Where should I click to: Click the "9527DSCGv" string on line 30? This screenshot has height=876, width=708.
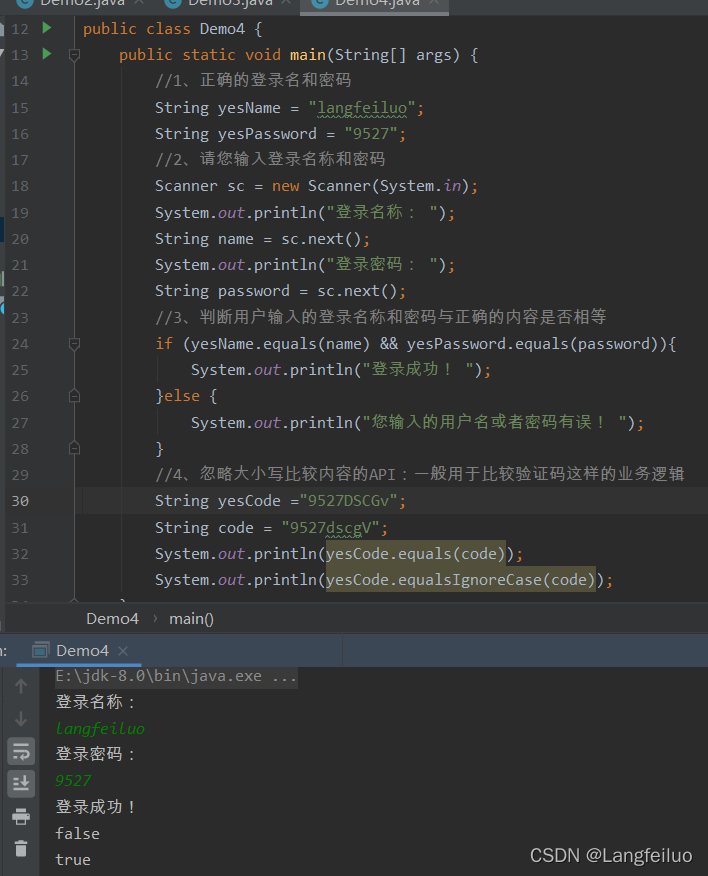pos(348,501)
